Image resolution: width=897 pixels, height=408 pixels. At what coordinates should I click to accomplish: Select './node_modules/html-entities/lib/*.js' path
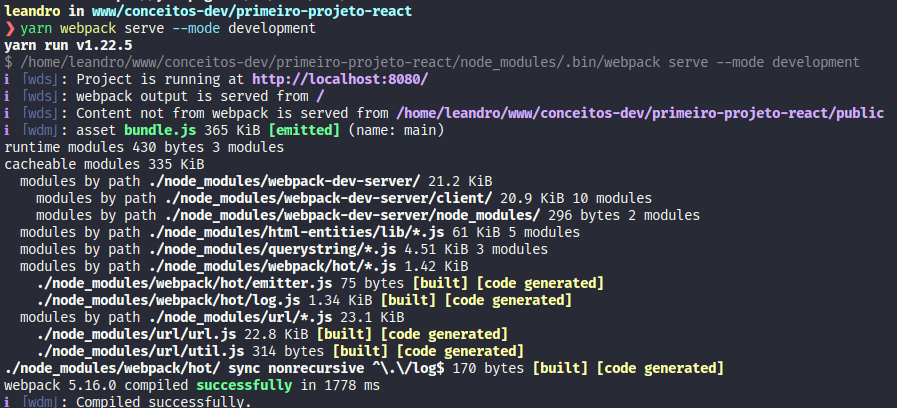click(x=296, y=232)
